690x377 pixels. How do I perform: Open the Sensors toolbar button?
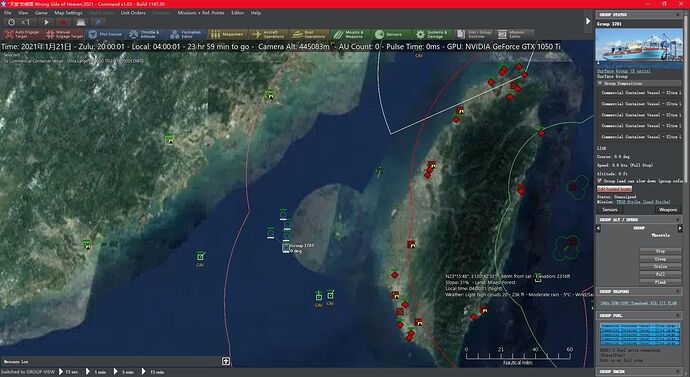(389, 34)
